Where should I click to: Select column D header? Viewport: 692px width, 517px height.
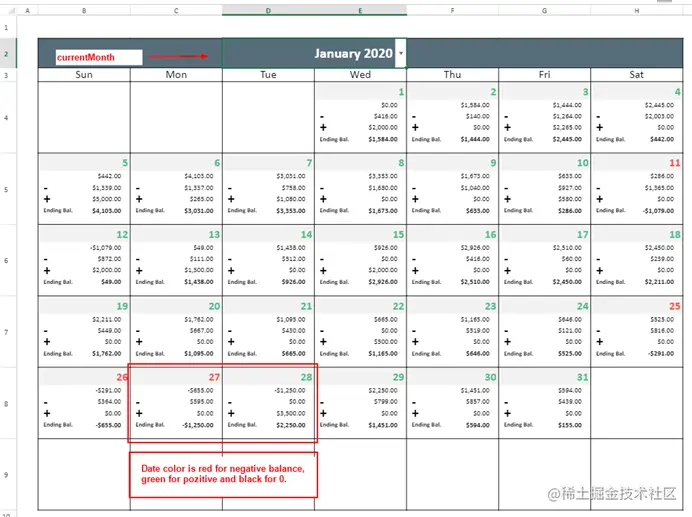click(x=268, y=11)
